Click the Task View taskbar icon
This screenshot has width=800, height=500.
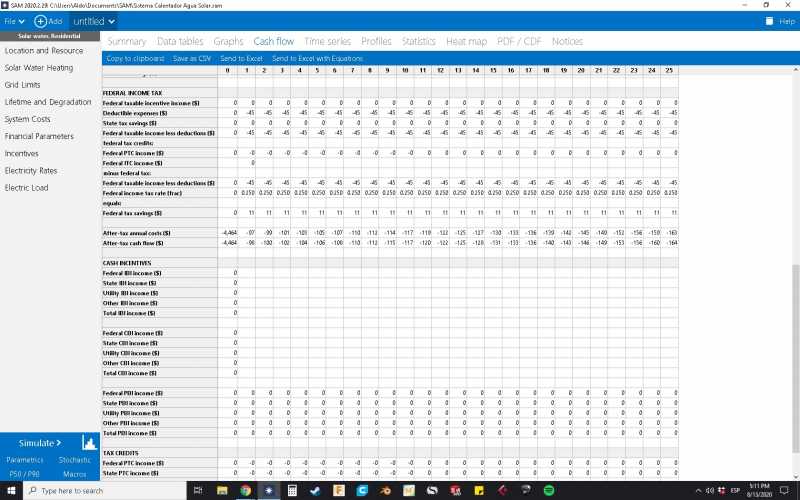coord(198,491)
